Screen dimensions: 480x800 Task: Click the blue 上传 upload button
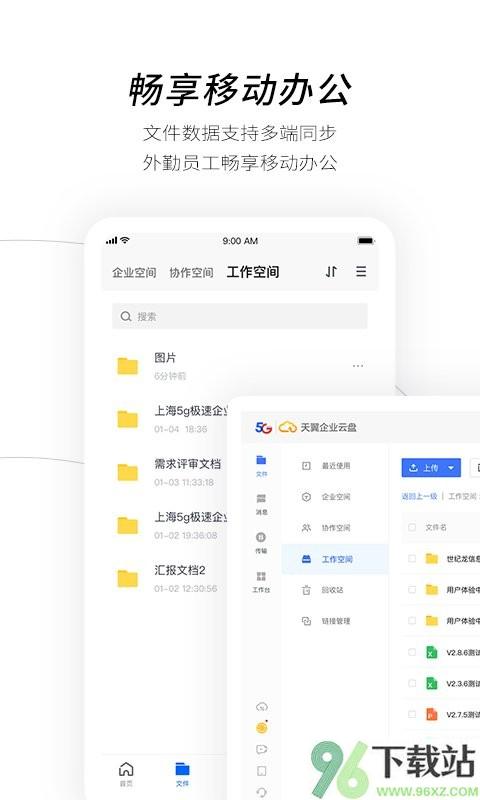(x=431, y=467)
